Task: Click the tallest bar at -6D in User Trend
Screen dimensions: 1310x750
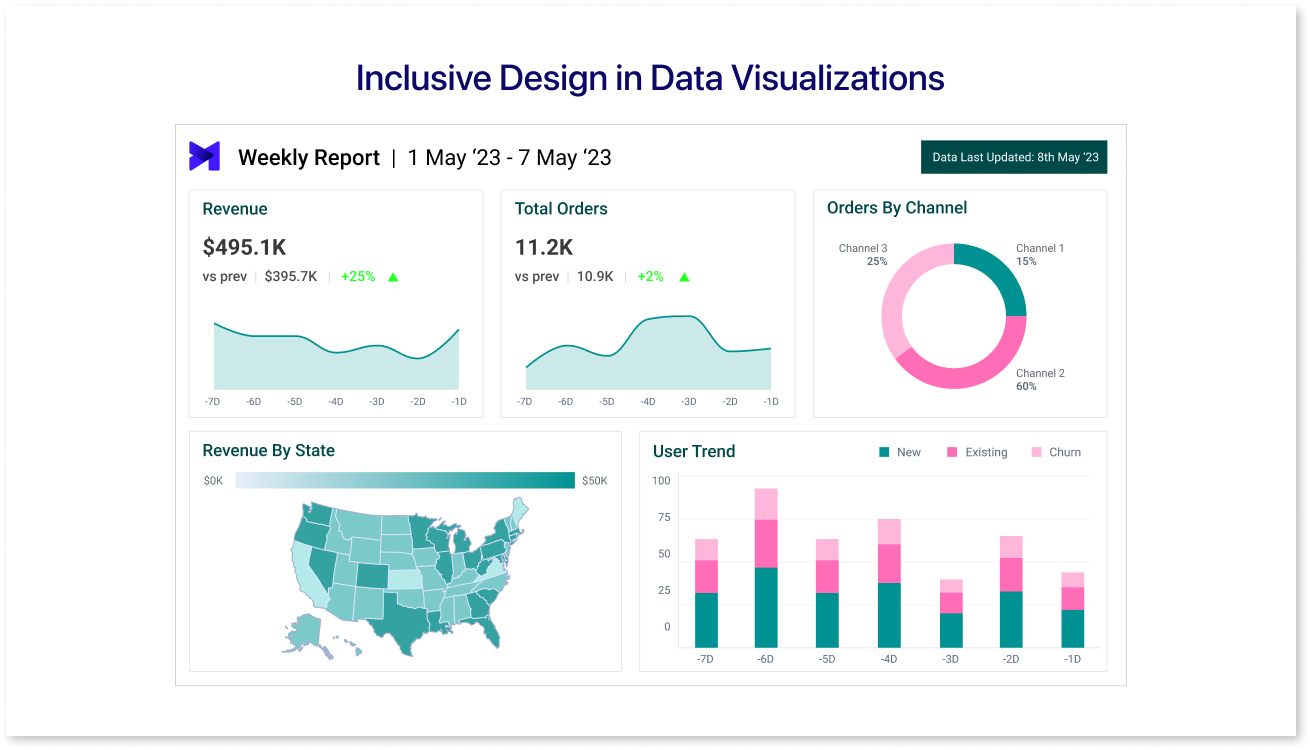Action: point(767,568)
